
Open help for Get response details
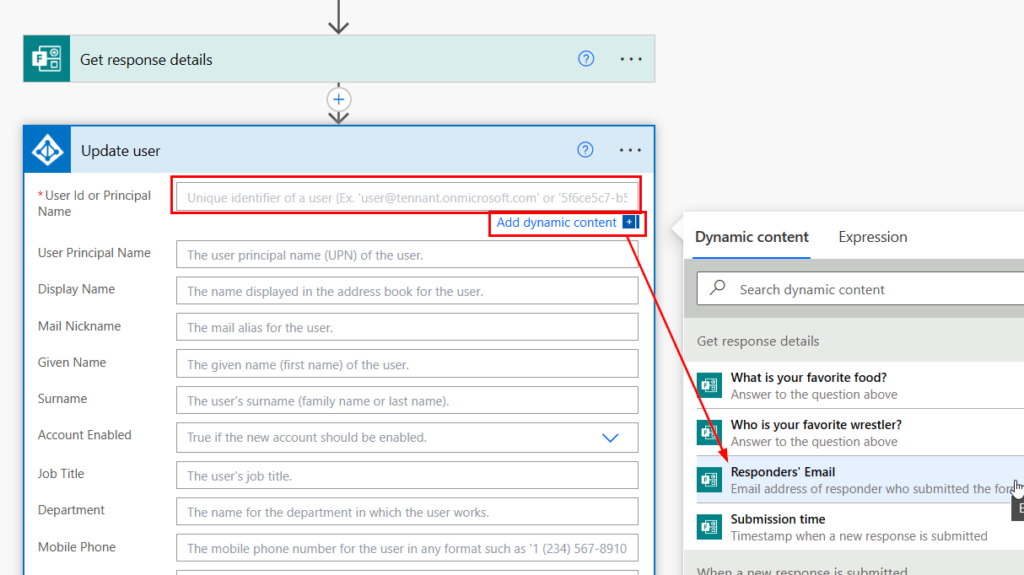586,59
